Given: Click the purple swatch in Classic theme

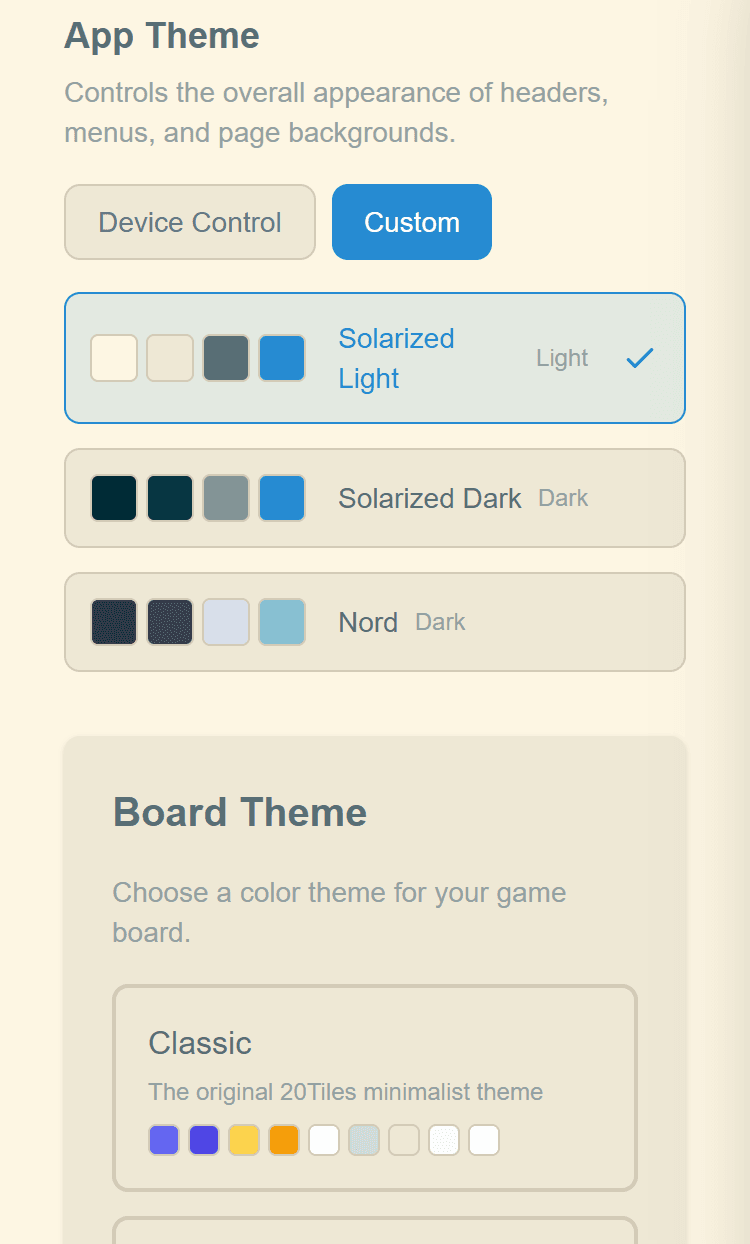Looking at the screenshot, I should click(204, 1139).
